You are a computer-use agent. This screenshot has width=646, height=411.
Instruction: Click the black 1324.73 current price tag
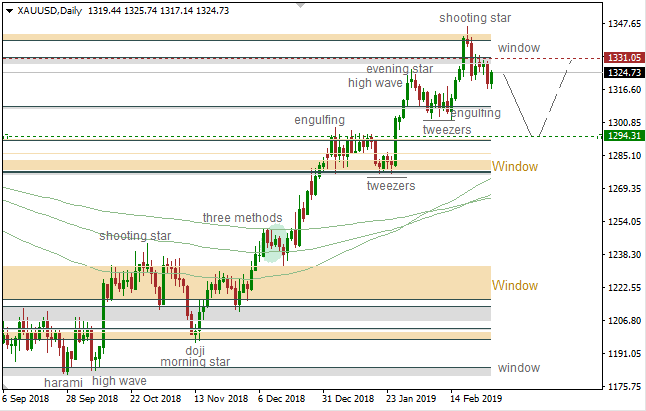623,72
